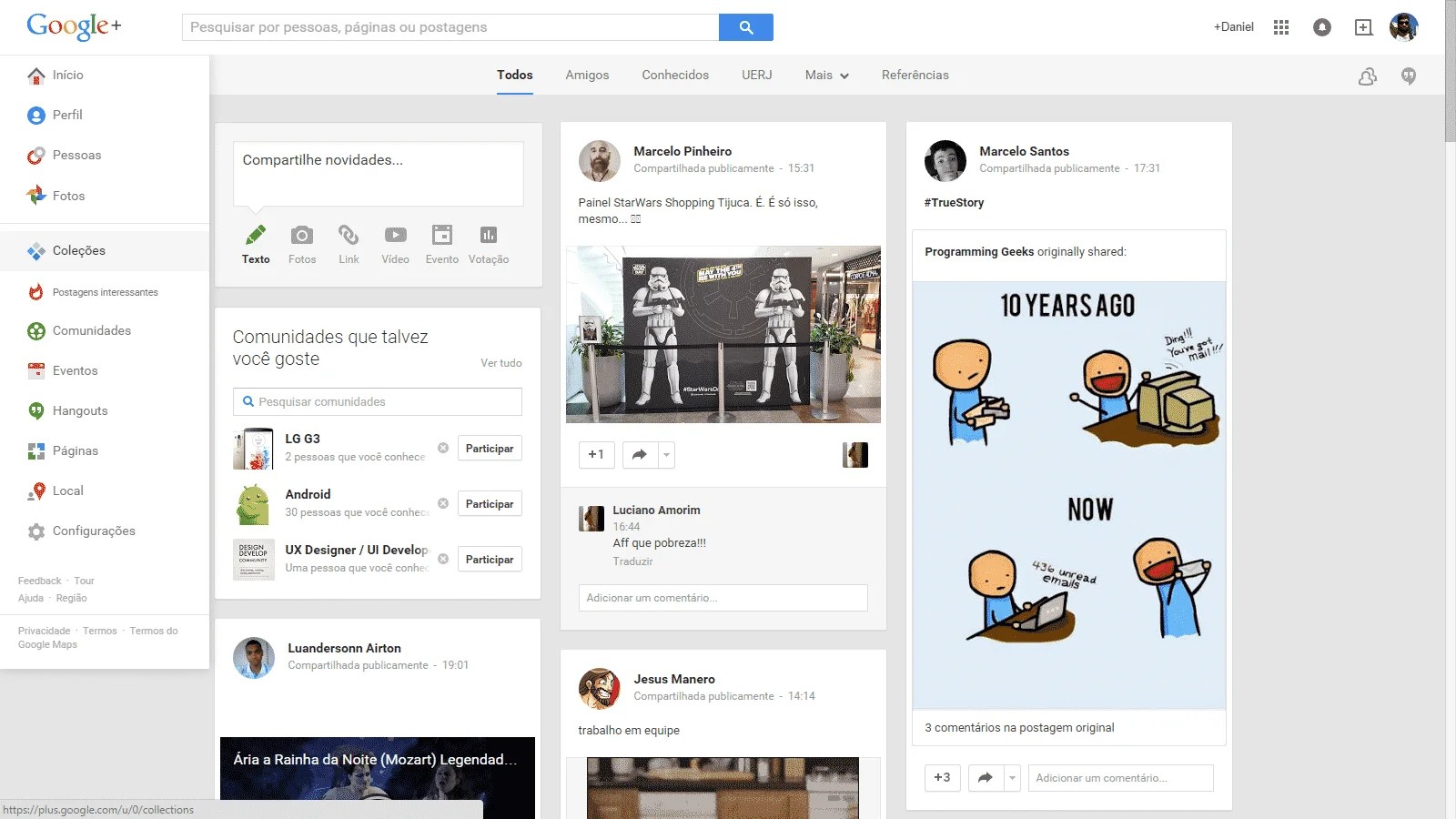The image size is (1456, 819).
Task: Switch to the UERJ stream tab
Action: pyautogui.click(x=757, y=76)
